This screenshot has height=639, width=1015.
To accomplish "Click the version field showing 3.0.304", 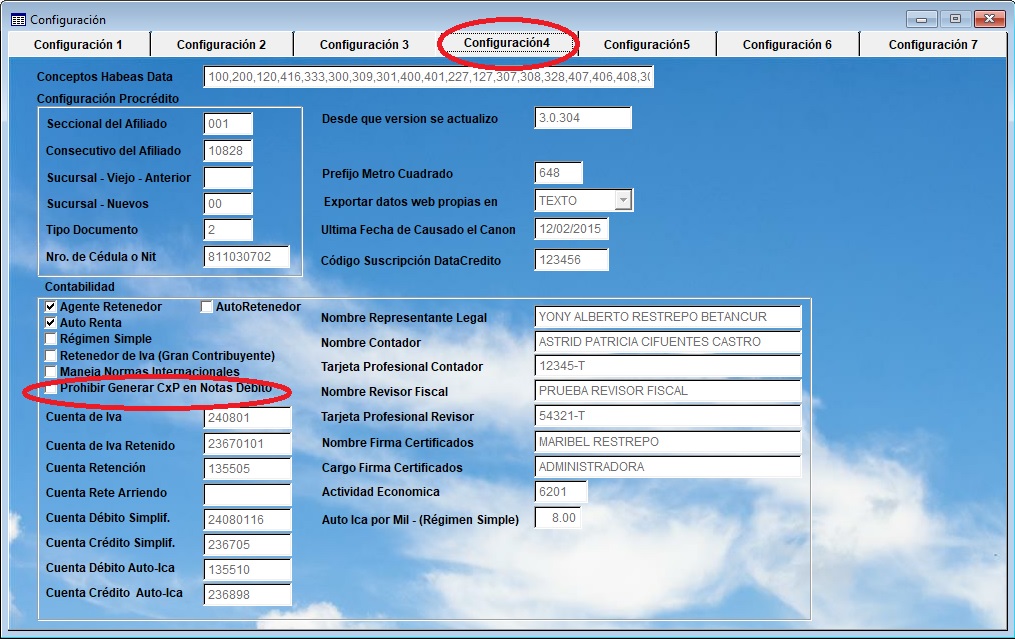I will 583,118.
